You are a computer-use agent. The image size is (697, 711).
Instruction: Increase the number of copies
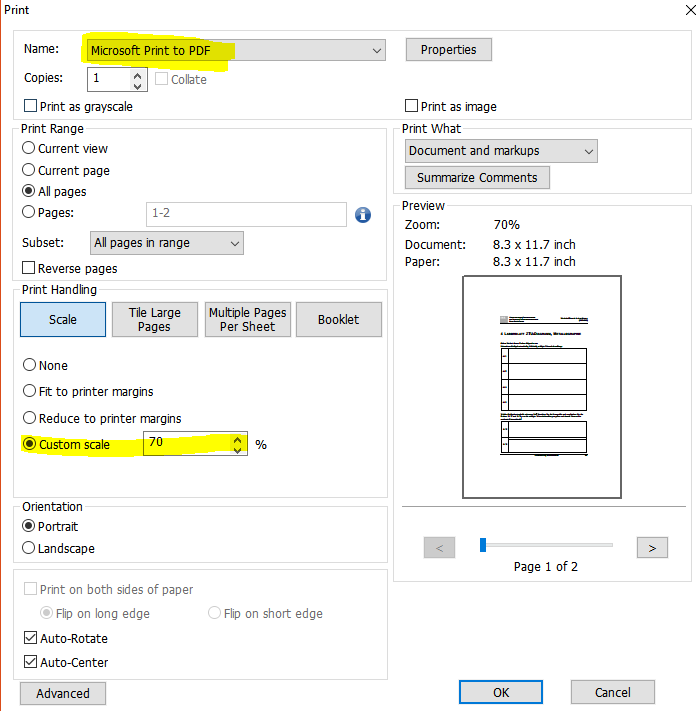pyautogui.click(x=137, y=75)
